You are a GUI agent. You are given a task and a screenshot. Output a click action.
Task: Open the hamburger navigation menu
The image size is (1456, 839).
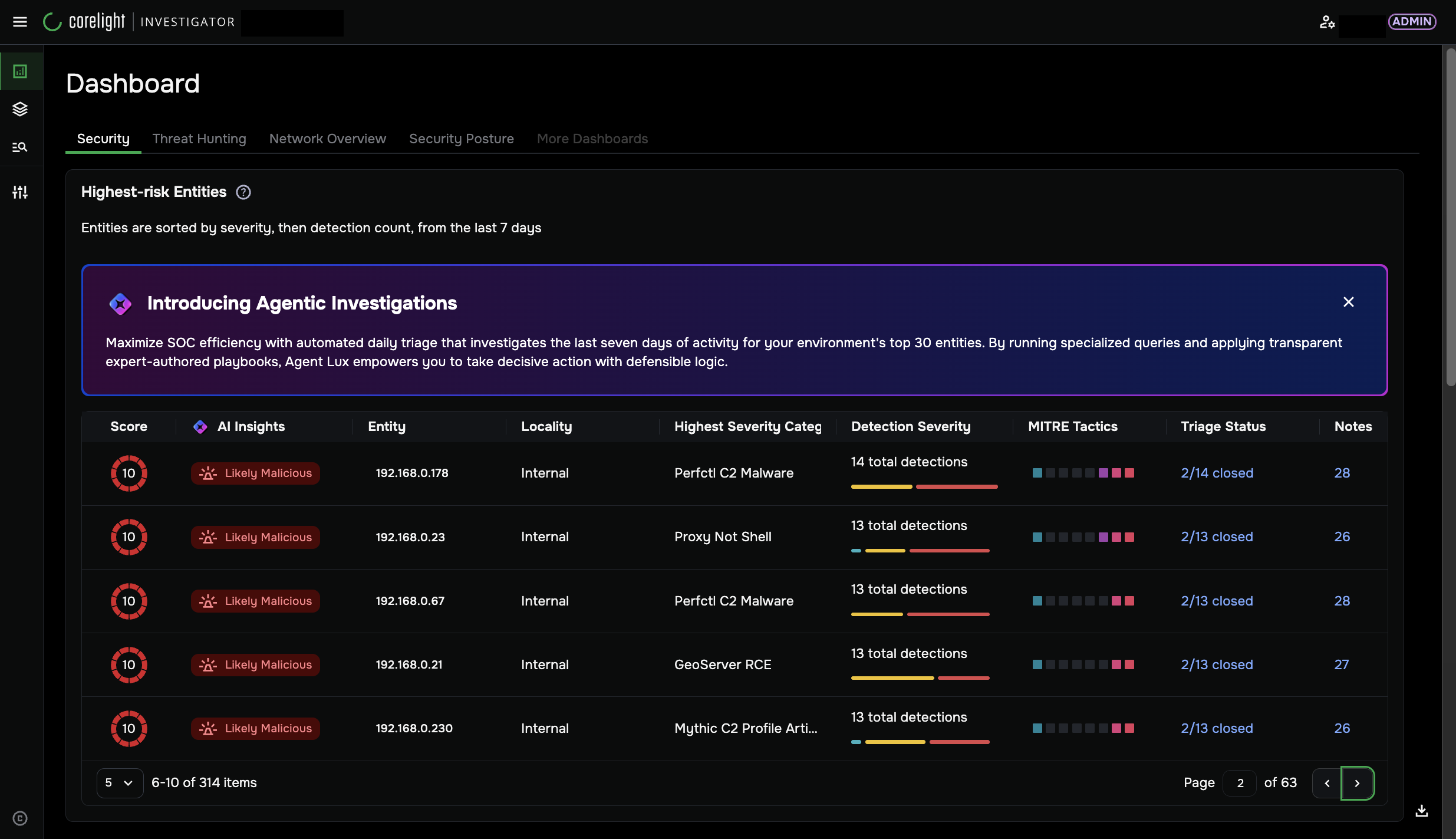click(x=20, y=22)
